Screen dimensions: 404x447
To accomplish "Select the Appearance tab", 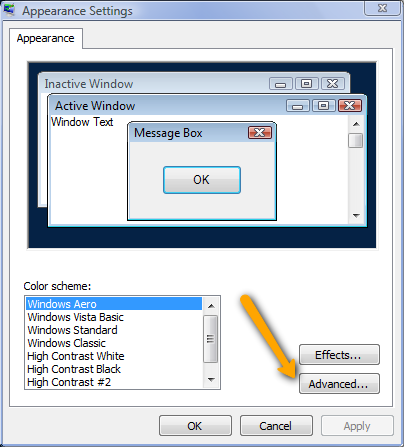I will (x=46, y=38).
